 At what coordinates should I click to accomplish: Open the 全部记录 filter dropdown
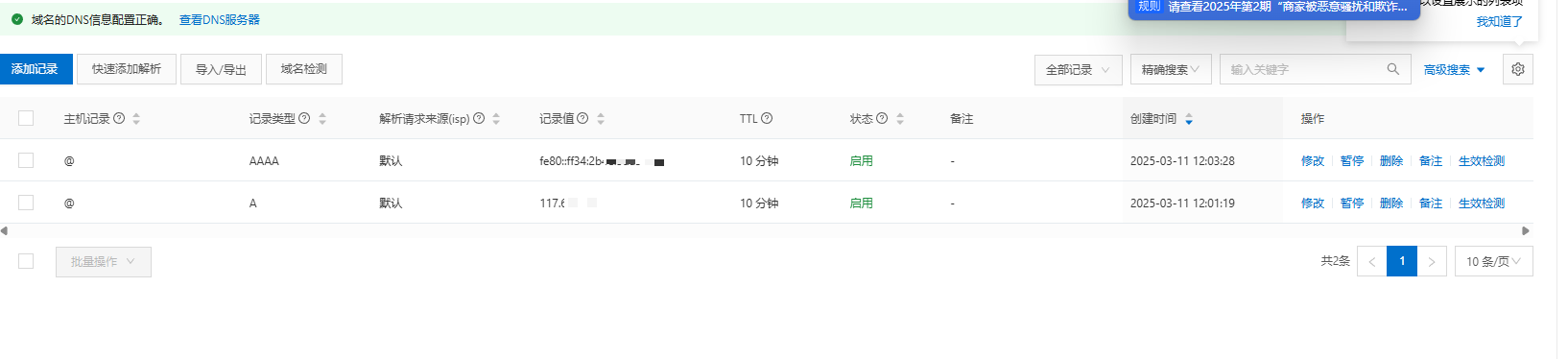click(1079, 69)
